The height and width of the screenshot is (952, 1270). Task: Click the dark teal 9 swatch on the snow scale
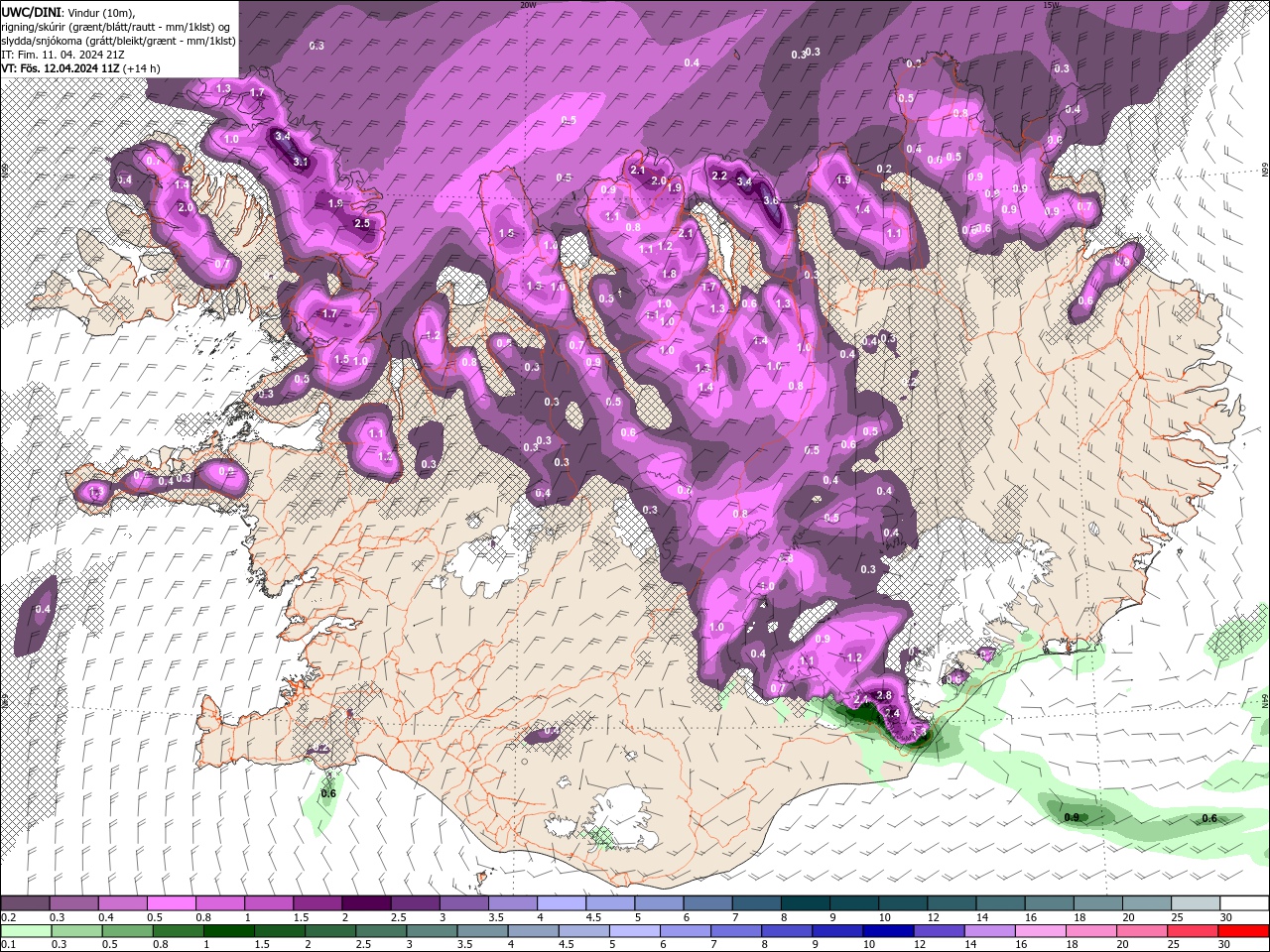coord(854,904)
